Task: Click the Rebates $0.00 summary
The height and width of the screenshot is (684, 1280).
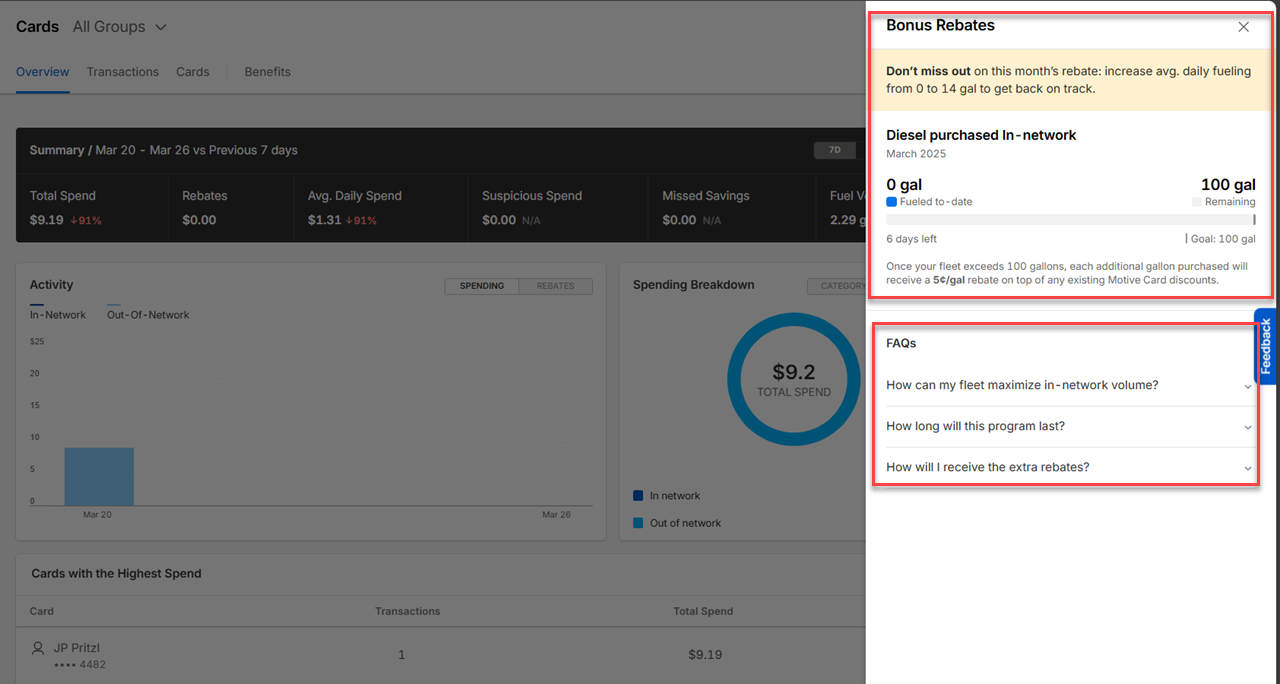Action: coord(205,208)
